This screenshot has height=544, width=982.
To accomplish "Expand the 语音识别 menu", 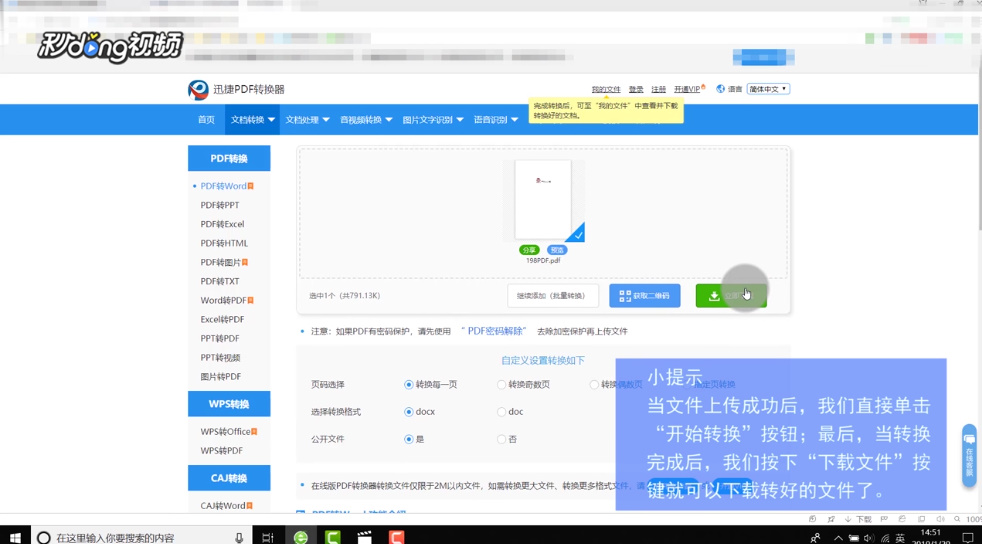I will coord(495,120).
